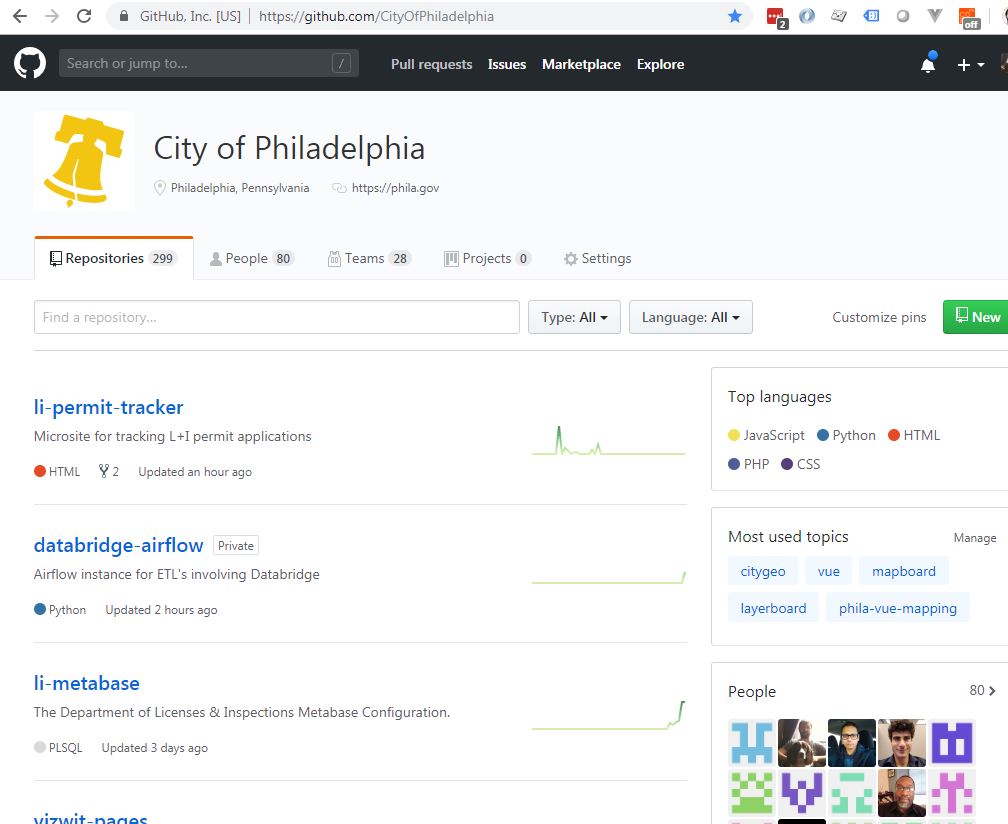The height and width of the screenshot is (824, 1008).
Task: Click the browser forward arrow
Action: coord(52,16)
